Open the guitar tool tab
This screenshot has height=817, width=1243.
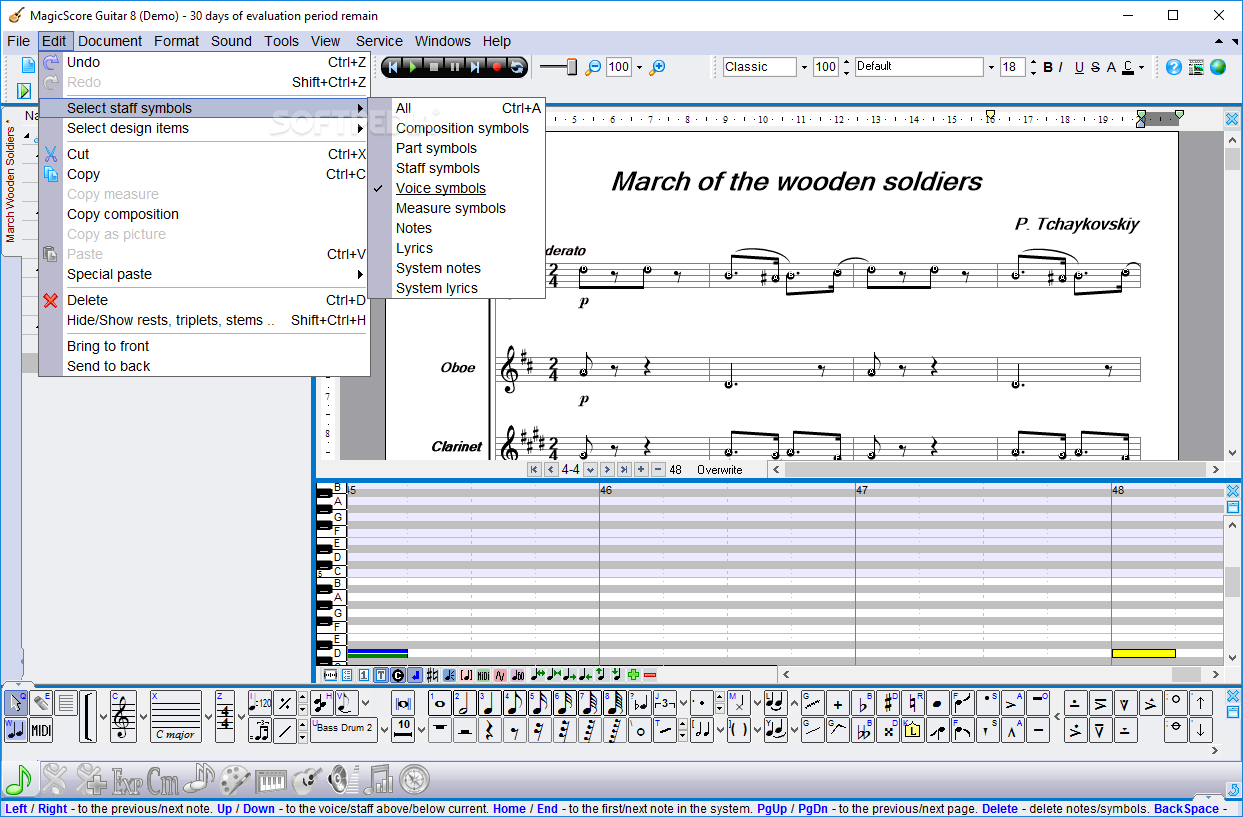pyautogui.click(x=308, y=778)
